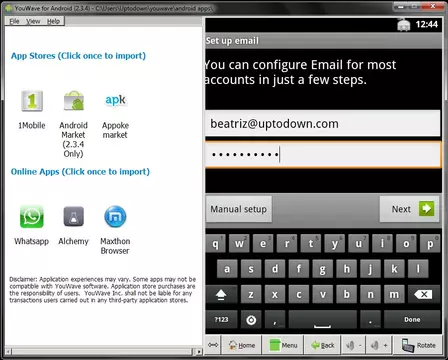Import the Maxthon Browser app
Image resolution: width=448 pixels, height=360 pixels.
(x=115, y=217)
